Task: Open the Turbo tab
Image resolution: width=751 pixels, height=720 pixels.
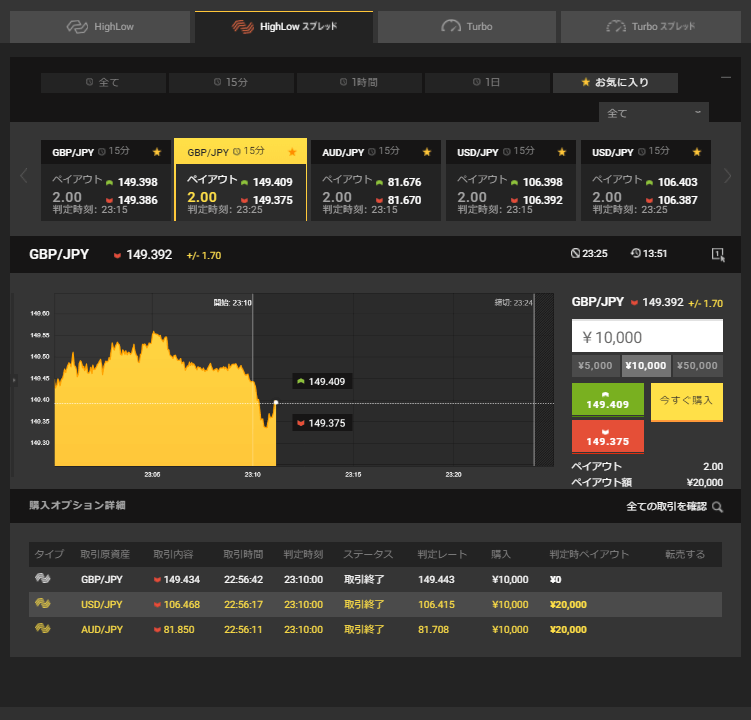Action: coord(467,27)
